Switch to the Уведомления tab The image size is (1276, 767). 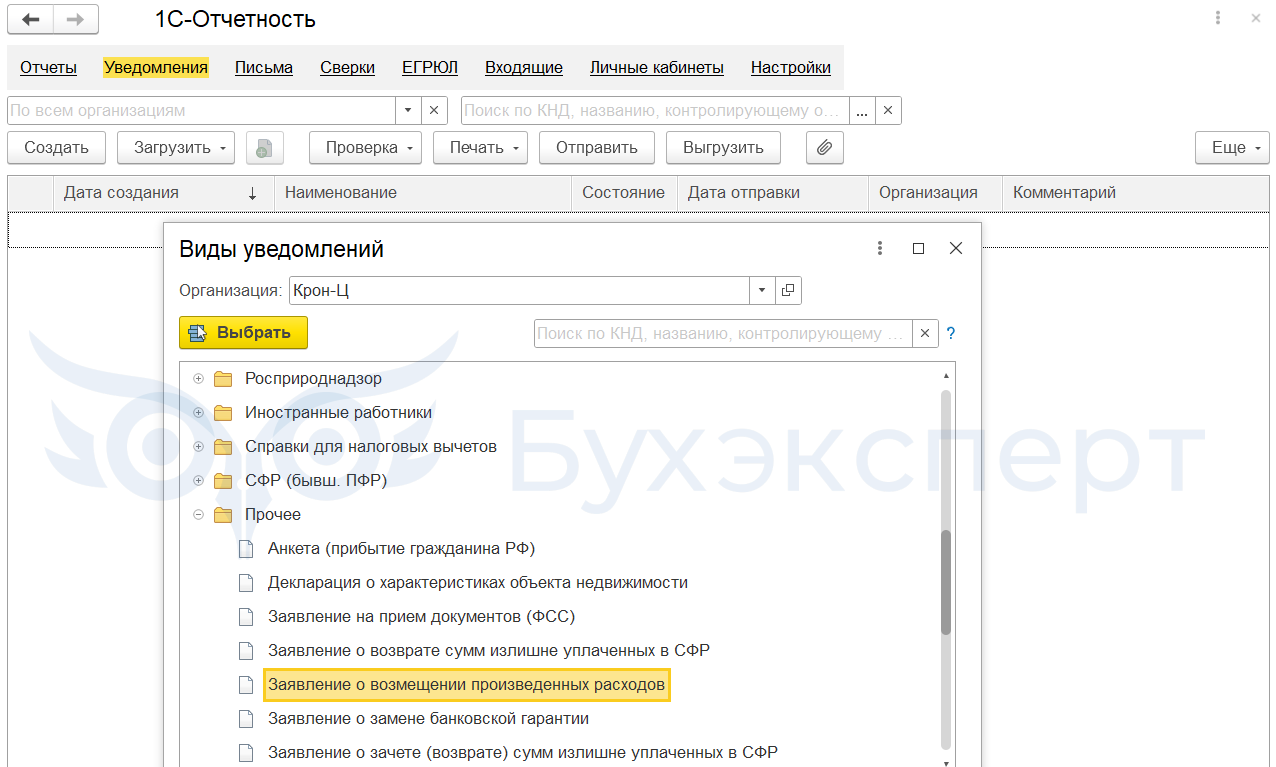156,68
